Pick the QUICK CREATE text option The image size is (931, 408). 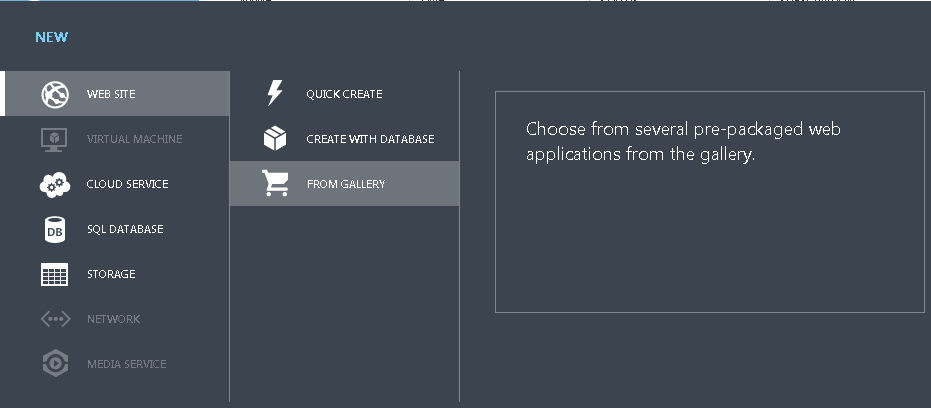click(x=344, y=94)
